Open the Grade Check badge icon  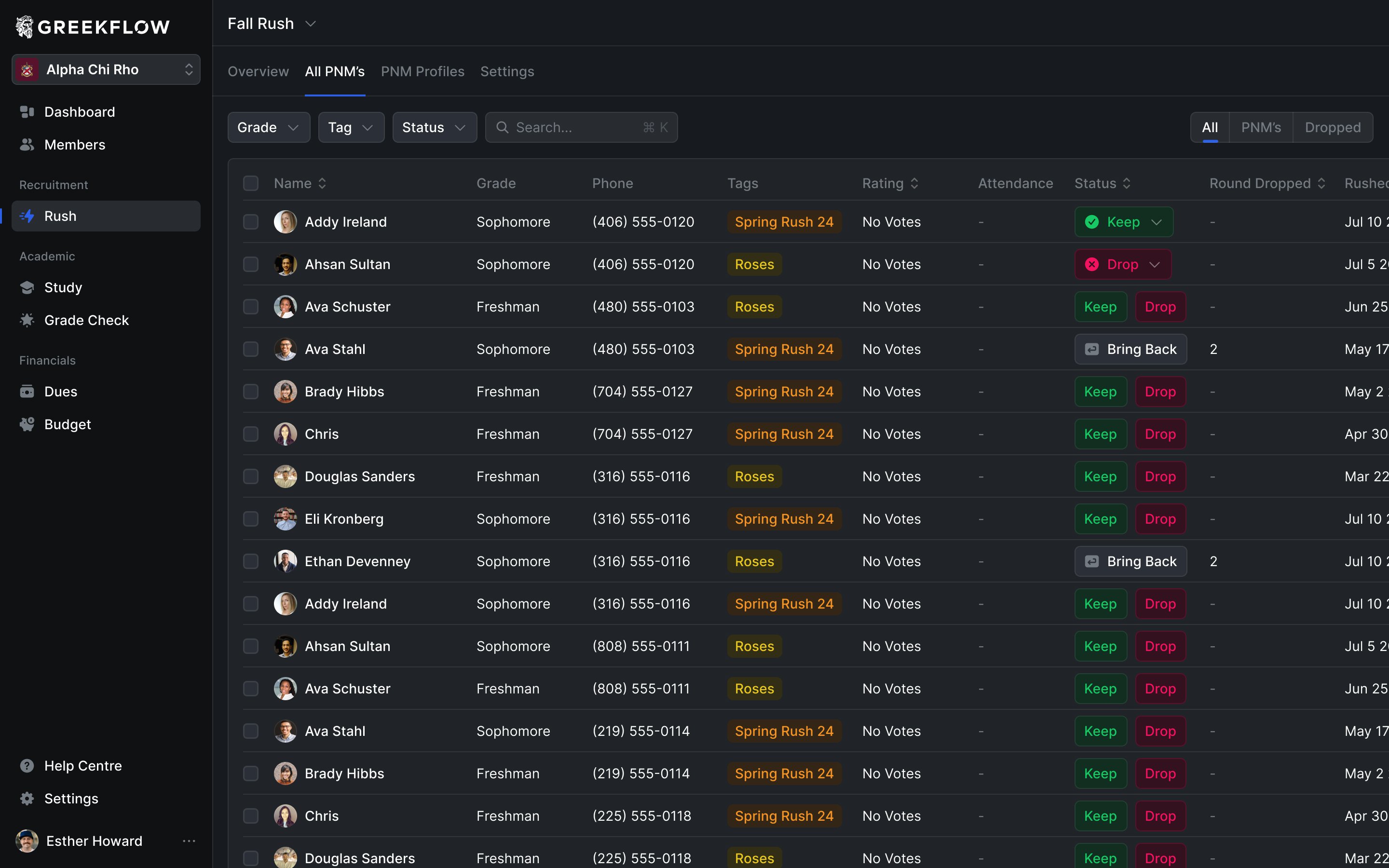click(27, 320)
